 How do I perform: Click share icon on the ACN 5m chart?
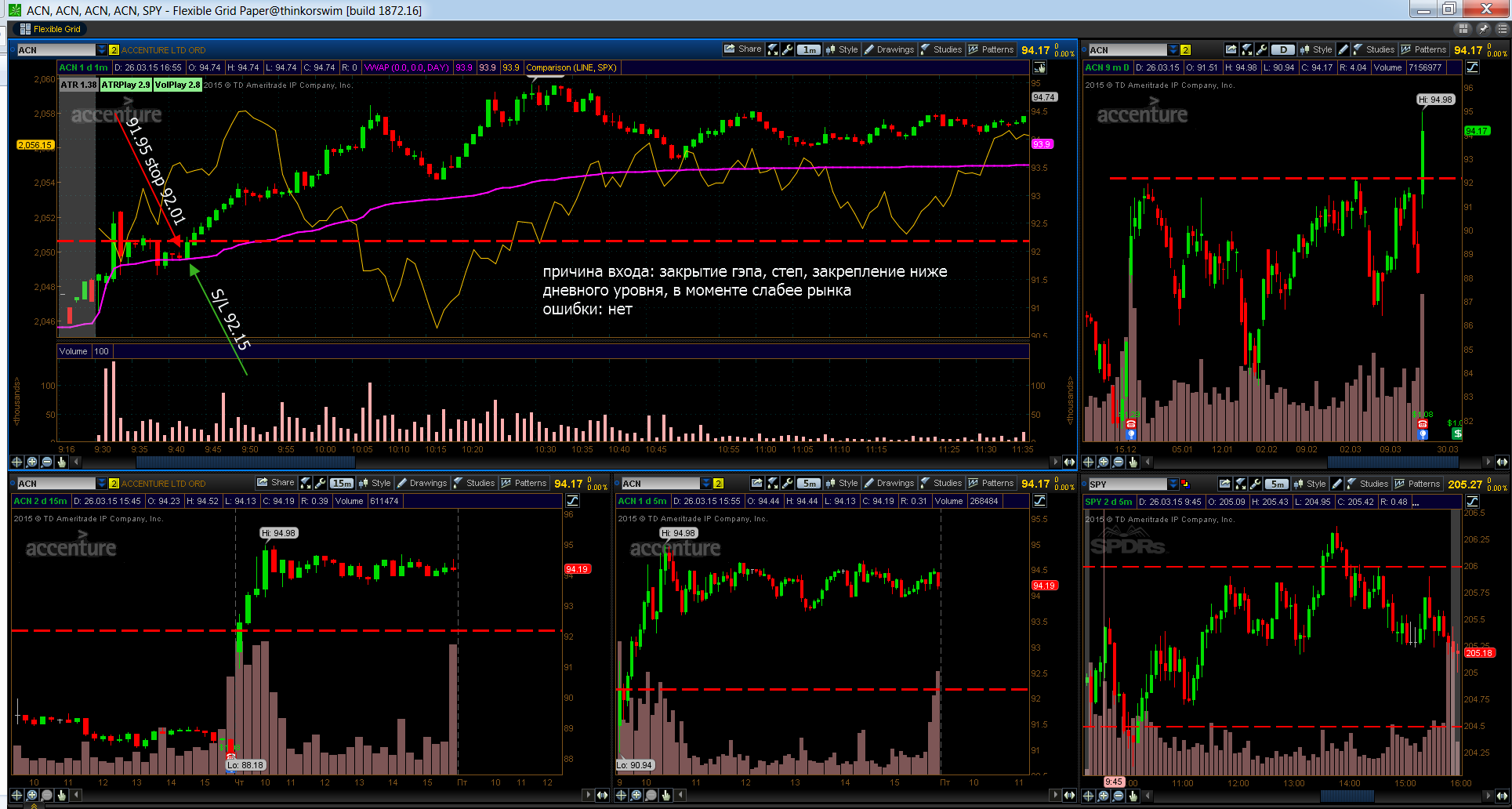pyautogui.click(x=756, y=483)
